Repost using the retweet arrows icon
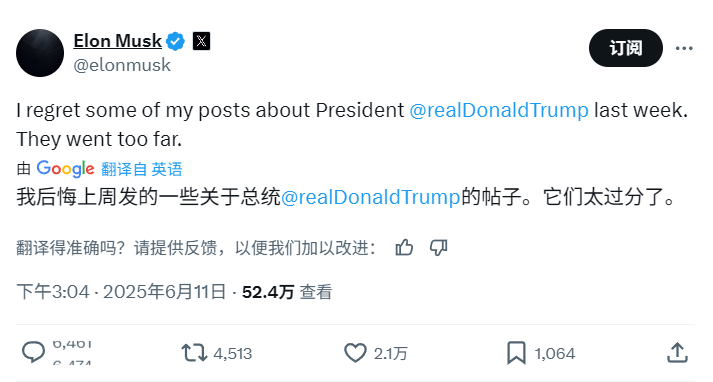This screenshot has height=382, width=713. coord(194,353)
